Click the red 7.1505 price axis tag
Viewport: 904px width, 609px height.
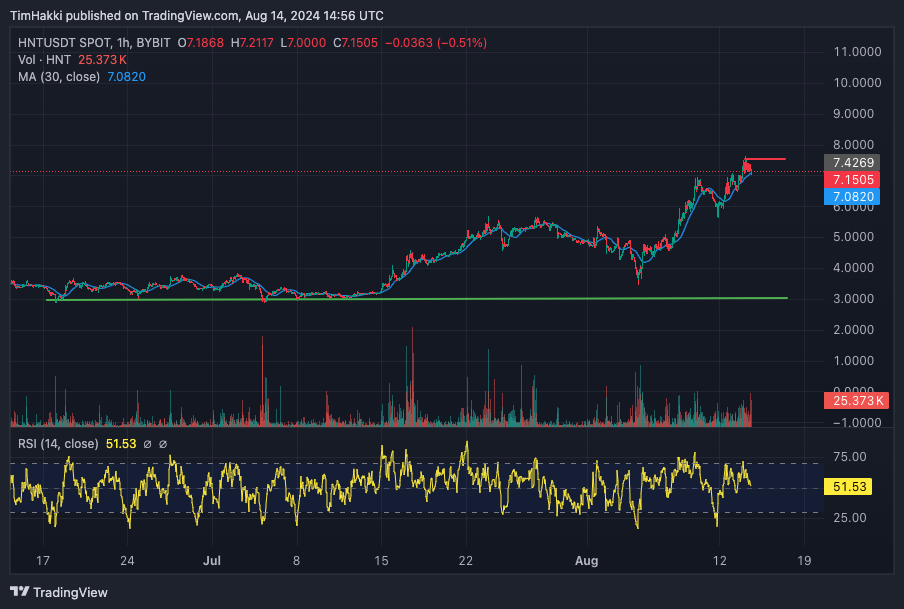pos(852,179)
